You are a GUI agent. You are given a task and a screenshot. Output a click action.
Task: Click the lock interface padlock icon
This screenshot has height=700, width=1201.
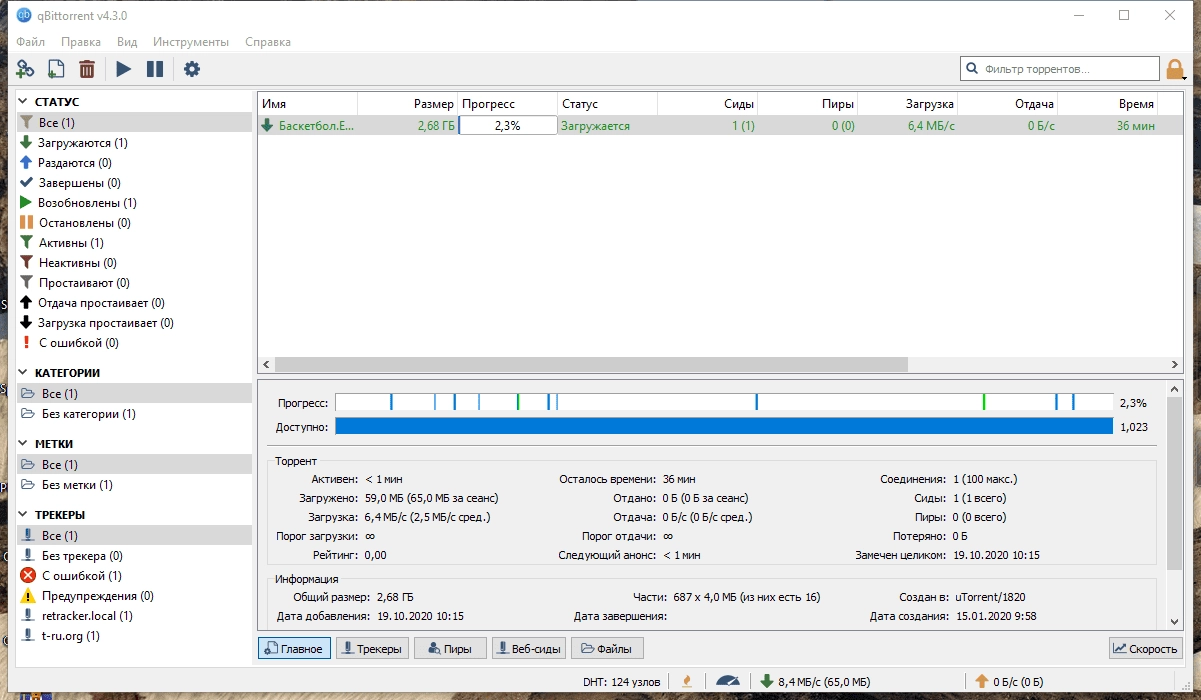[1174, 69]
